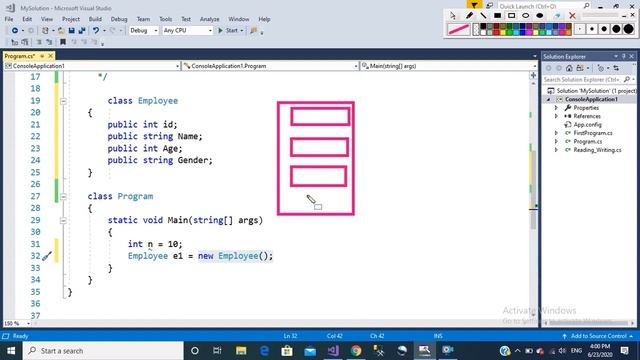This screenshot has height=360, width=640.
Task: Collapse the Employee class code block
Action: (63, 101)
